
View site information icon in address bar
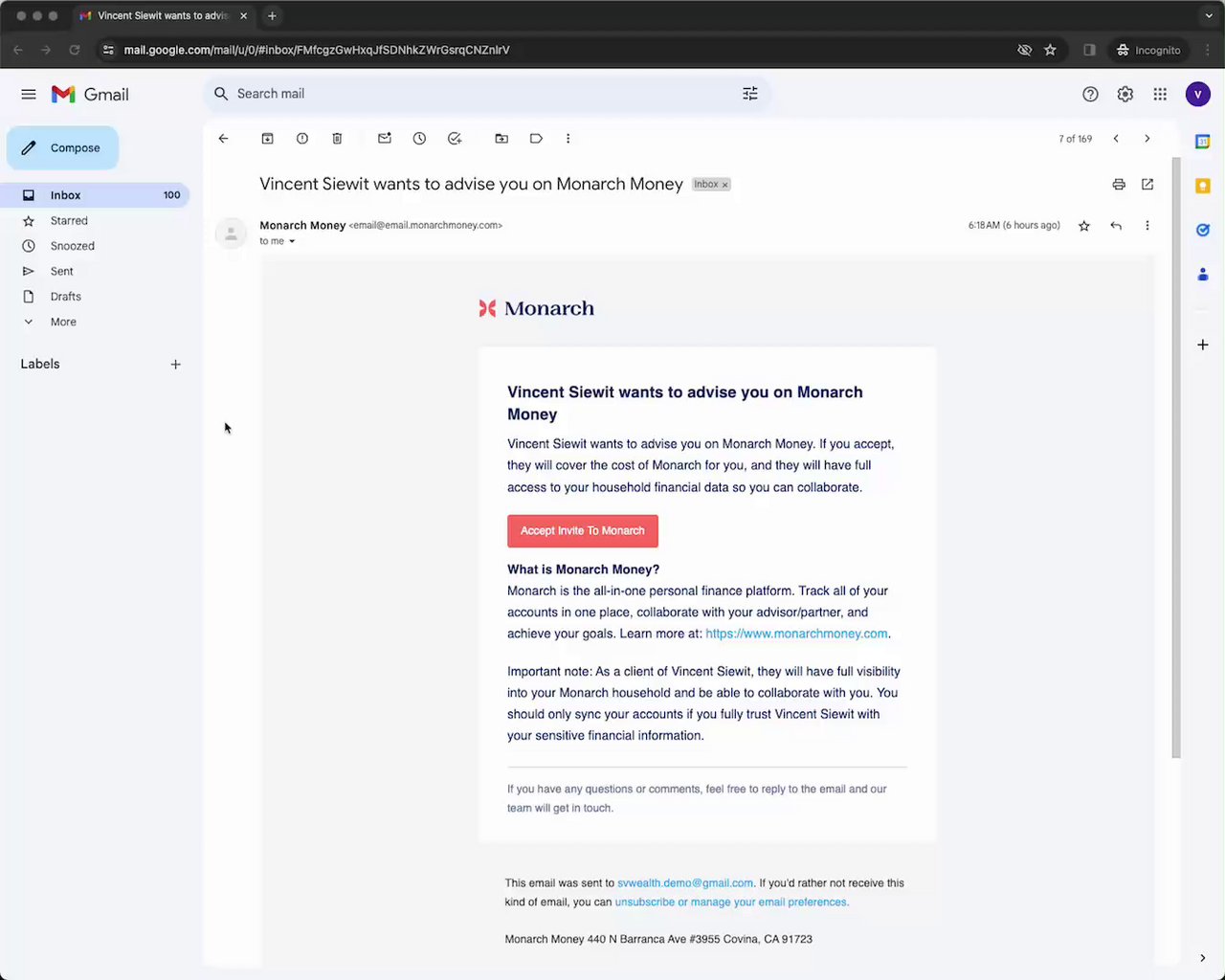coord(108,50)
